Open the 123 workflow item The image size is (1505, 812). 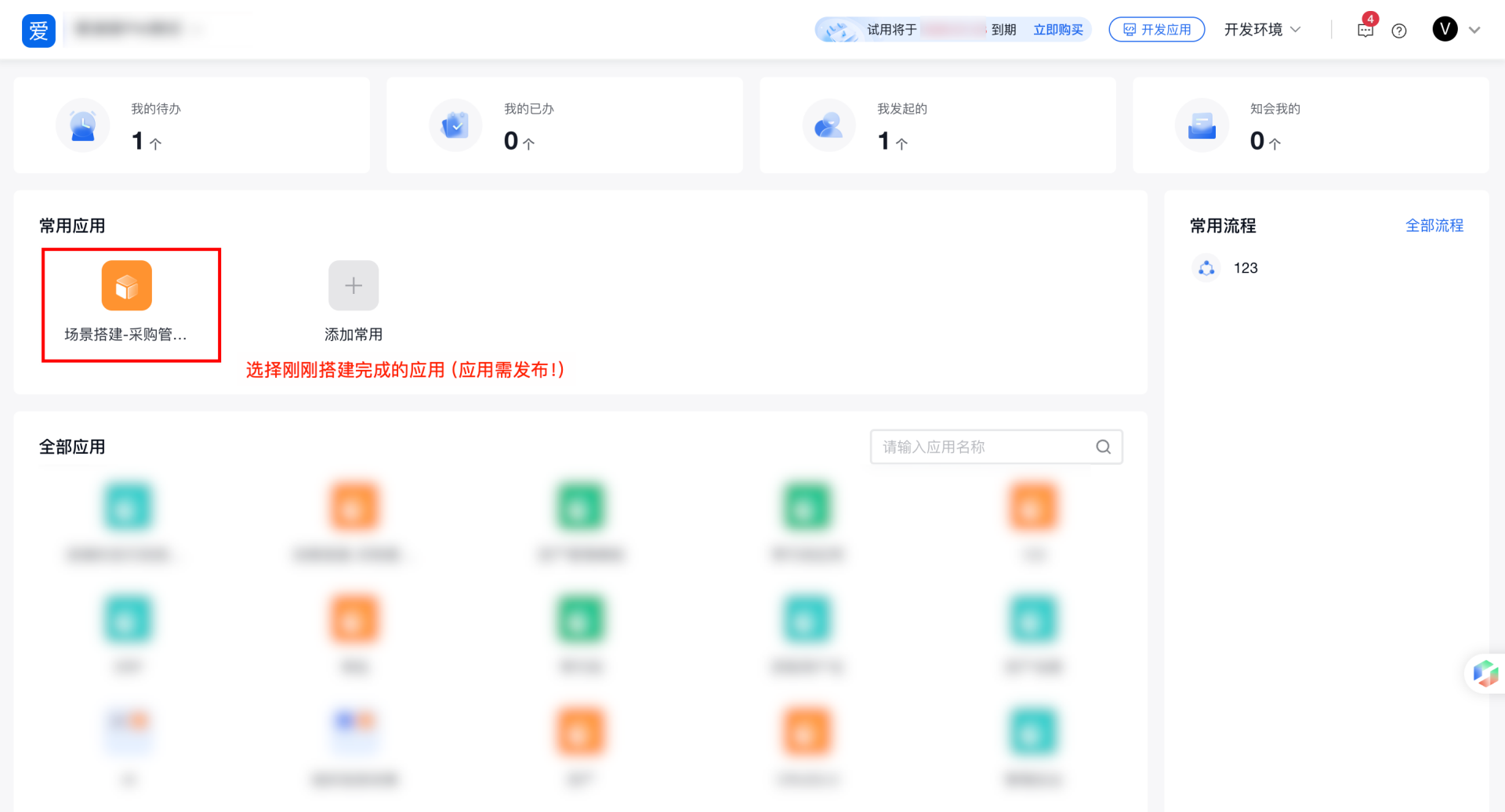tap(1244, 268)
